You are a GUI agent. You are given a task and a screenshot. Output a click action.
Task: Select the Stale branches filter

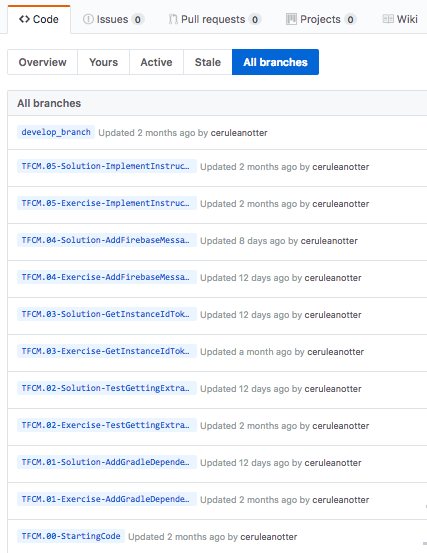coord(208,62)
